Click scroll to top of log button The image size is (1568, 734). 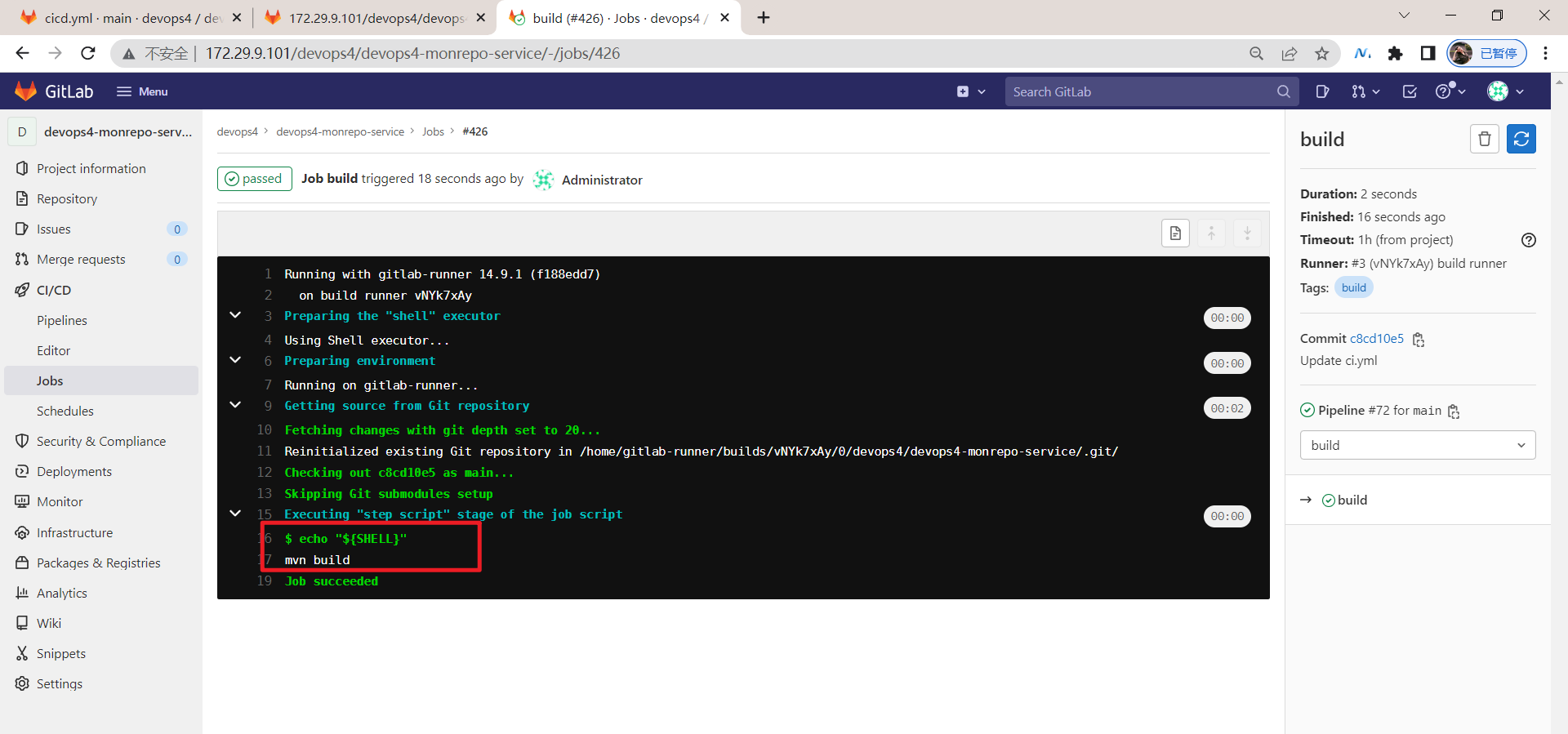[1211, 234]
